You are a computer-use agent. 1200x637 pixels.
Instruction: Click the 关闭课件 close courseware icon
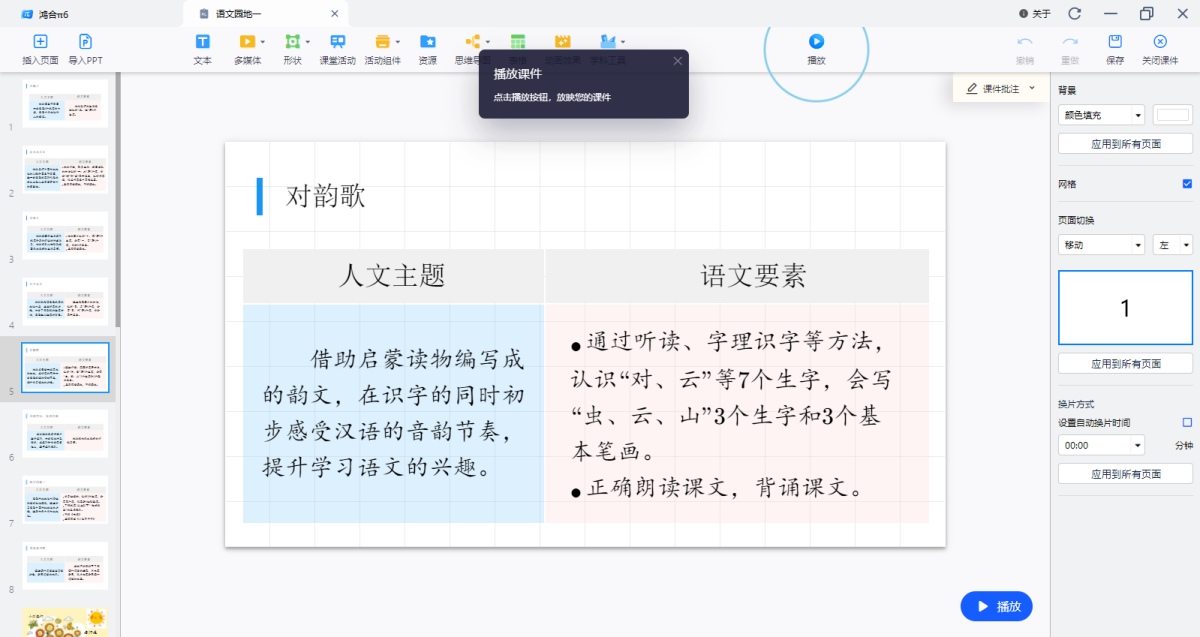(1160, 42)
